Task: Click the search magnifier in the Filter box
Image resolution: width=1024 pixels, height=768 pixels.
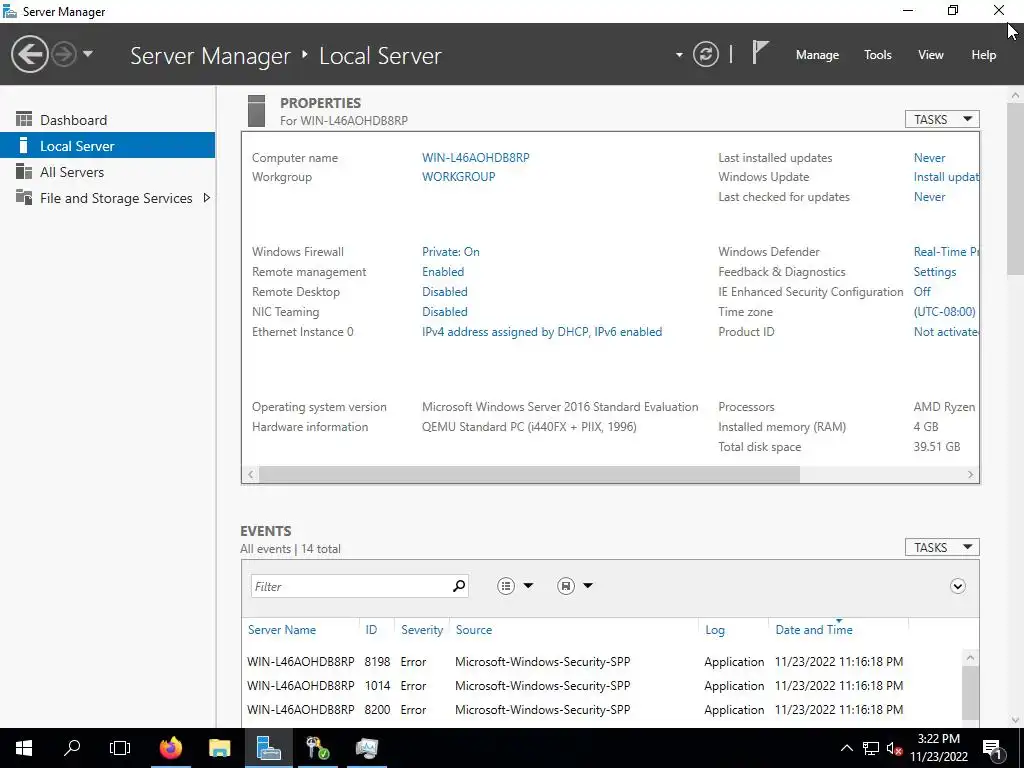Action: [459, 586]
